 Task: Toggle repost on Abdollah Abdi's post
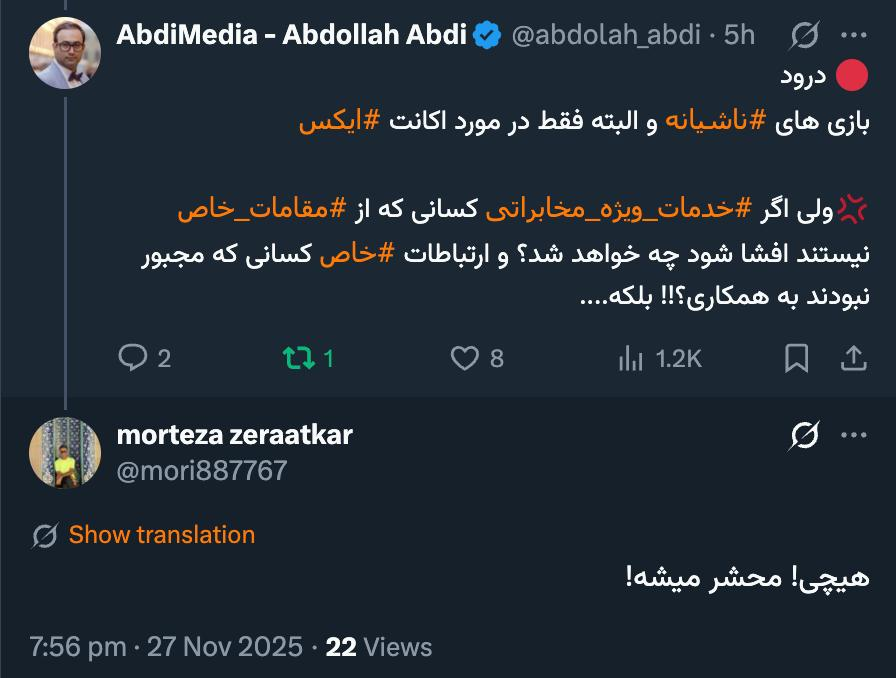296,357
